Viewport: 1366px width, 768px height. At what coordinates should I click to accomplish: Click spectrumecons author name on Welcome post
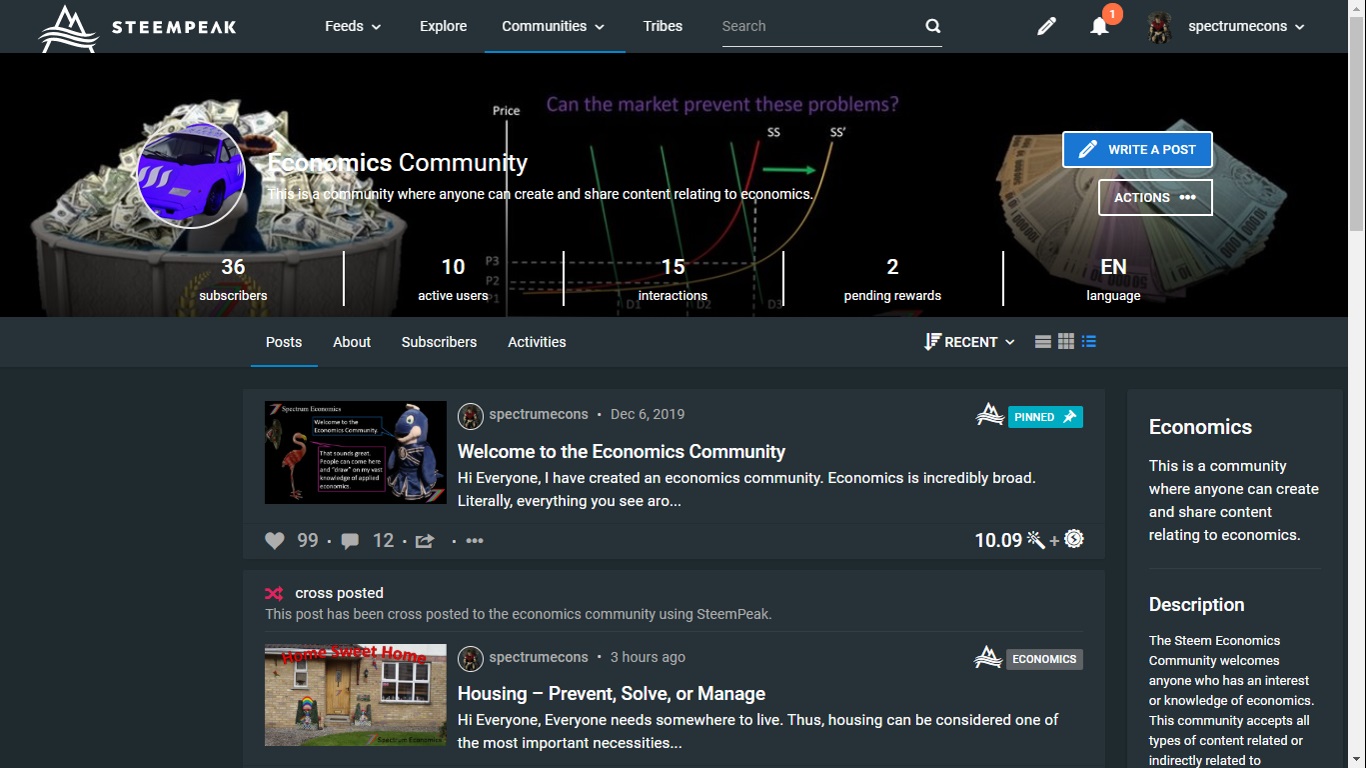538,414
